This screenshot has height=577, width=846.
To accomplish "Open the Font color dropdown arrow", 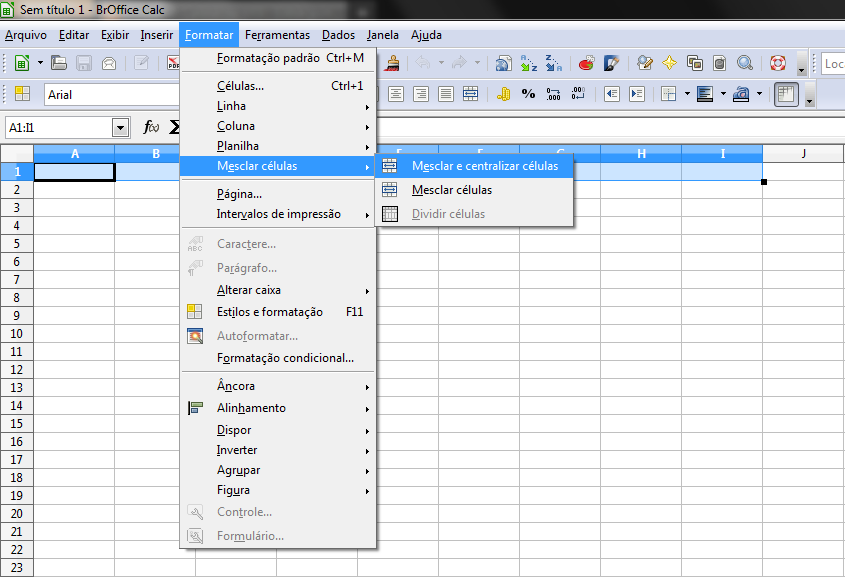I will point(759,94).
